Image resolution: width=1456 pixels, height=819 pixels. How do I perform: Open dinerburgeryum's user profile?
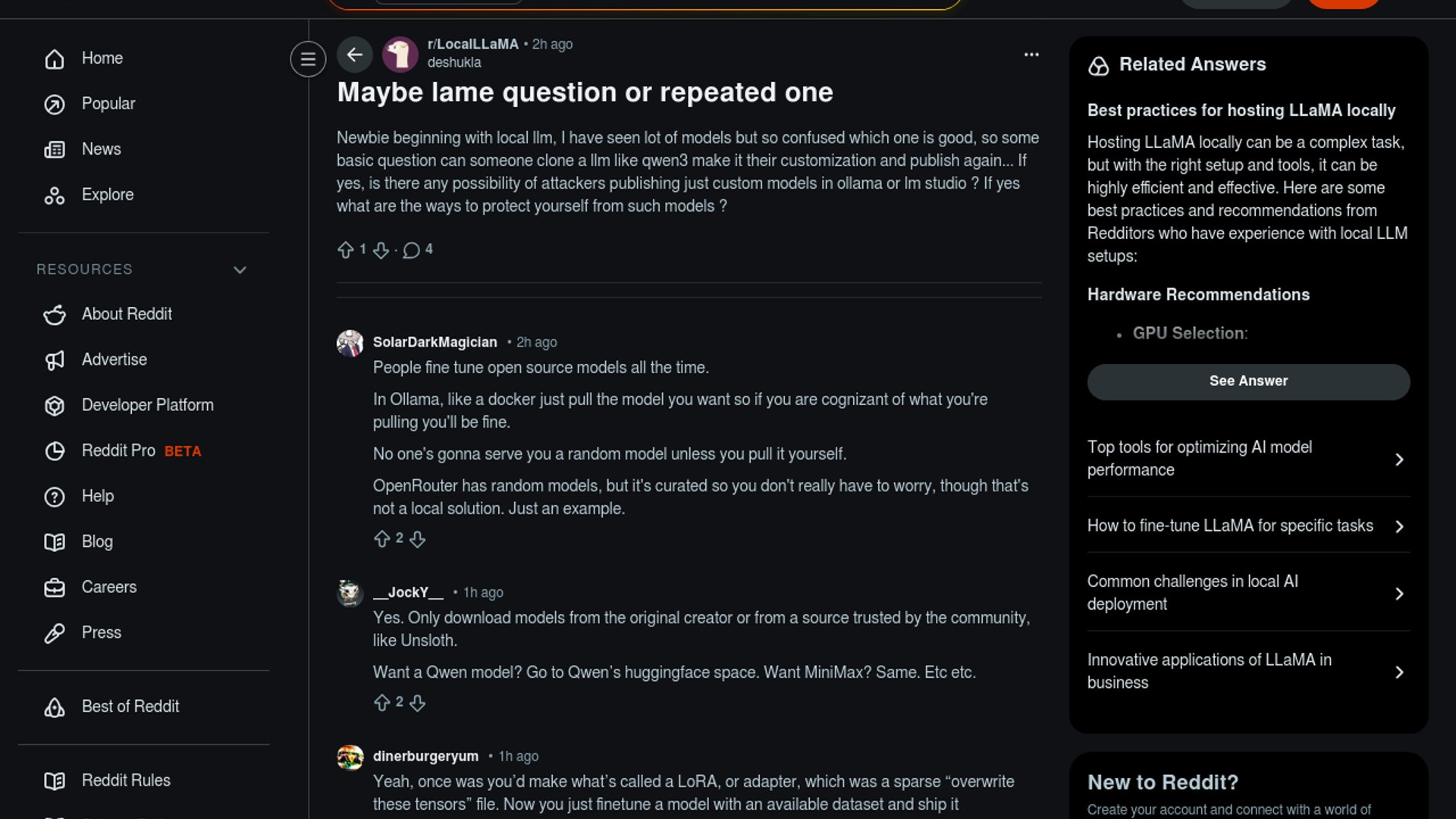[425, 756]
